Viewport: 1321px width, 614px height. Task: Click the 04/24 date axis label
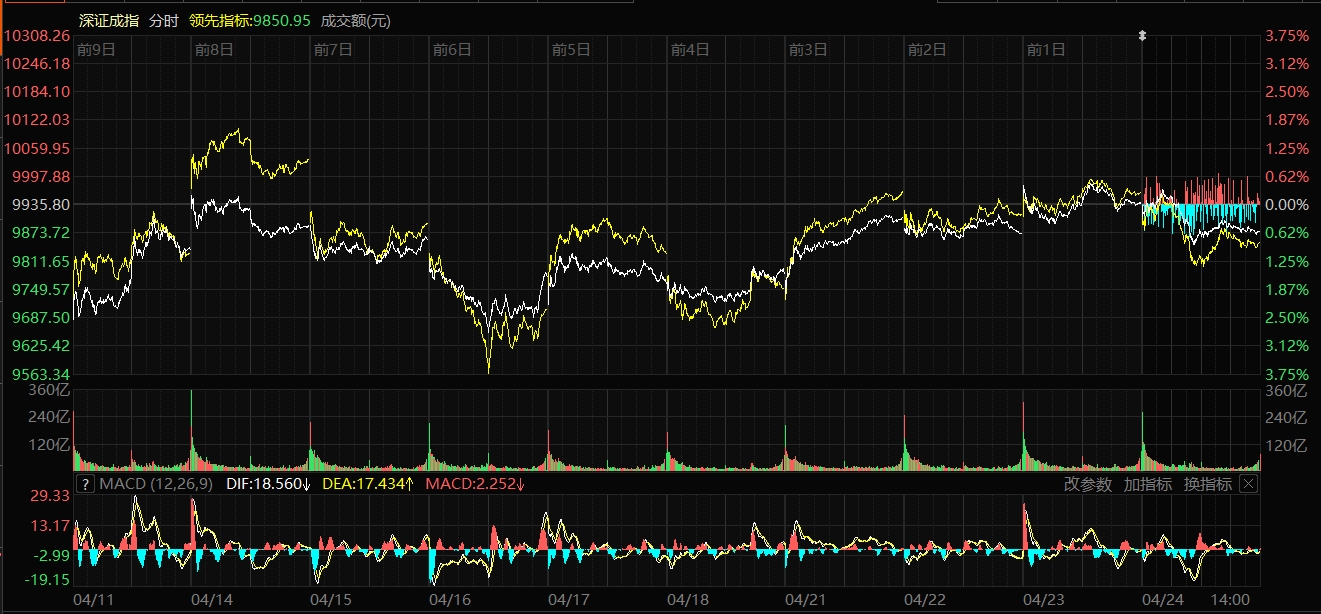(x=1163, y=600)
